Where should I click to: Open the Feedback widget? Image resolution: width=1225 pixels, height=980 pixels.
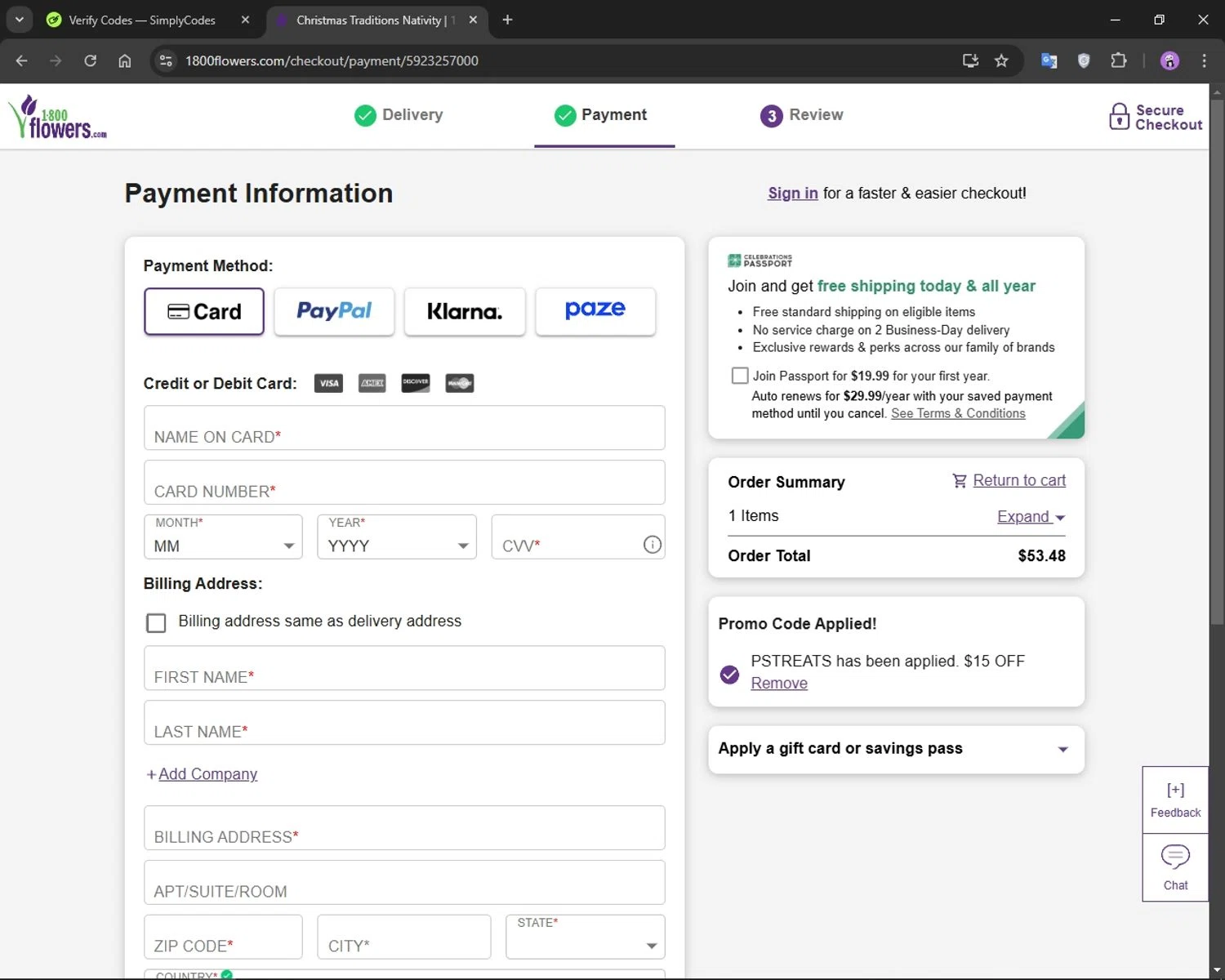[x=1175, y=800]
